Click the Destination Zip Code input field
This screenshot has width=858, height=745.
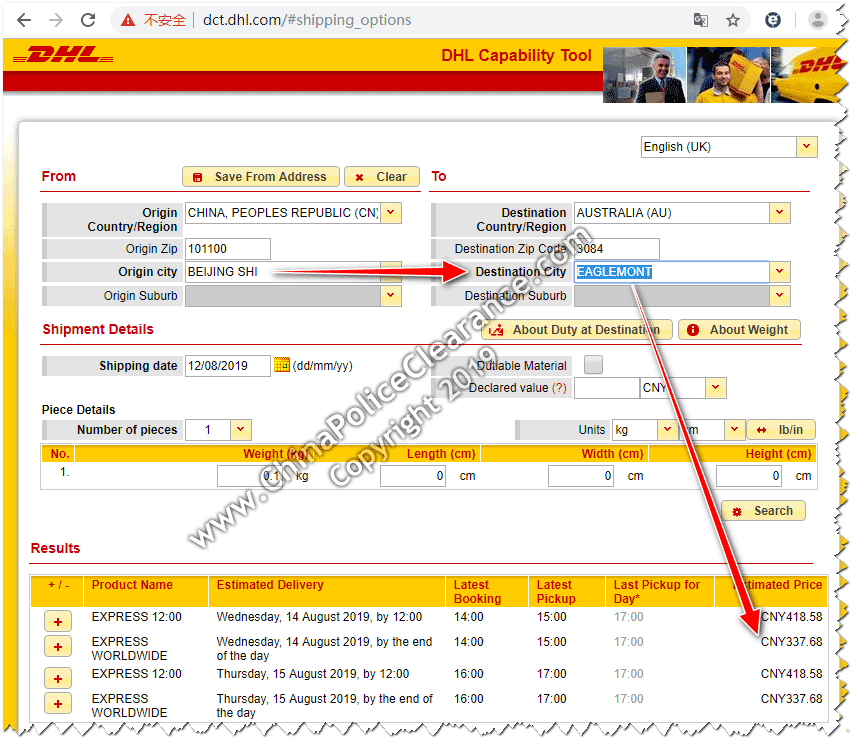point(617,249)
